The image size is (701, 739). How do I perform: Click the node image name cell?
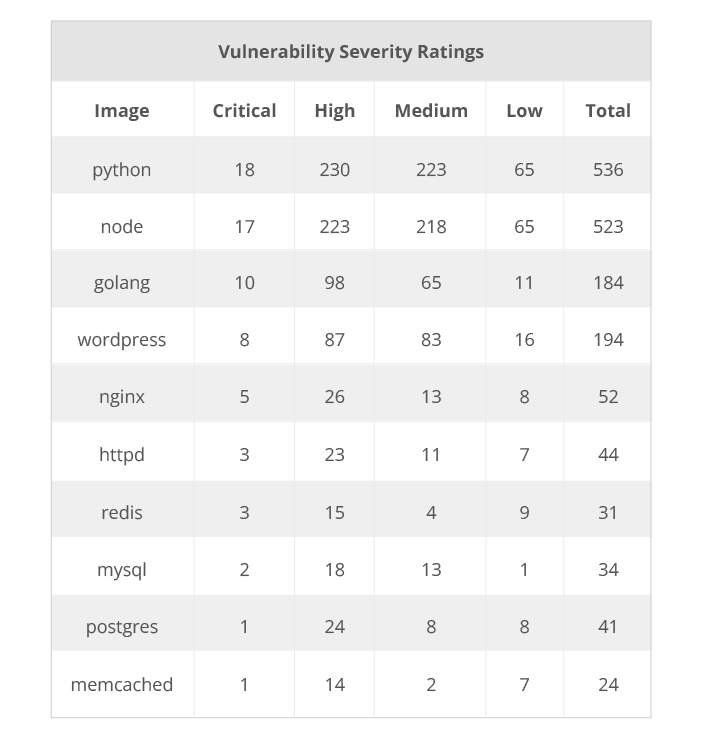tap(122, 226)
